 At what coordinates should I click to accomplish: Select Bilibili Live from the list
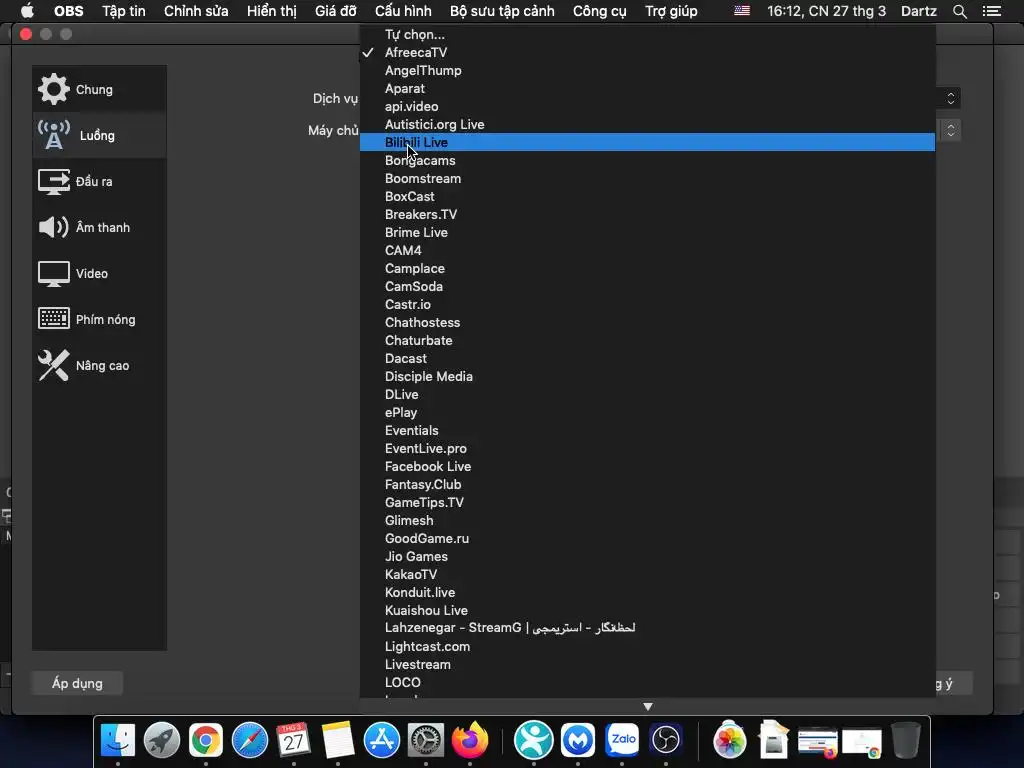(647, 142)
